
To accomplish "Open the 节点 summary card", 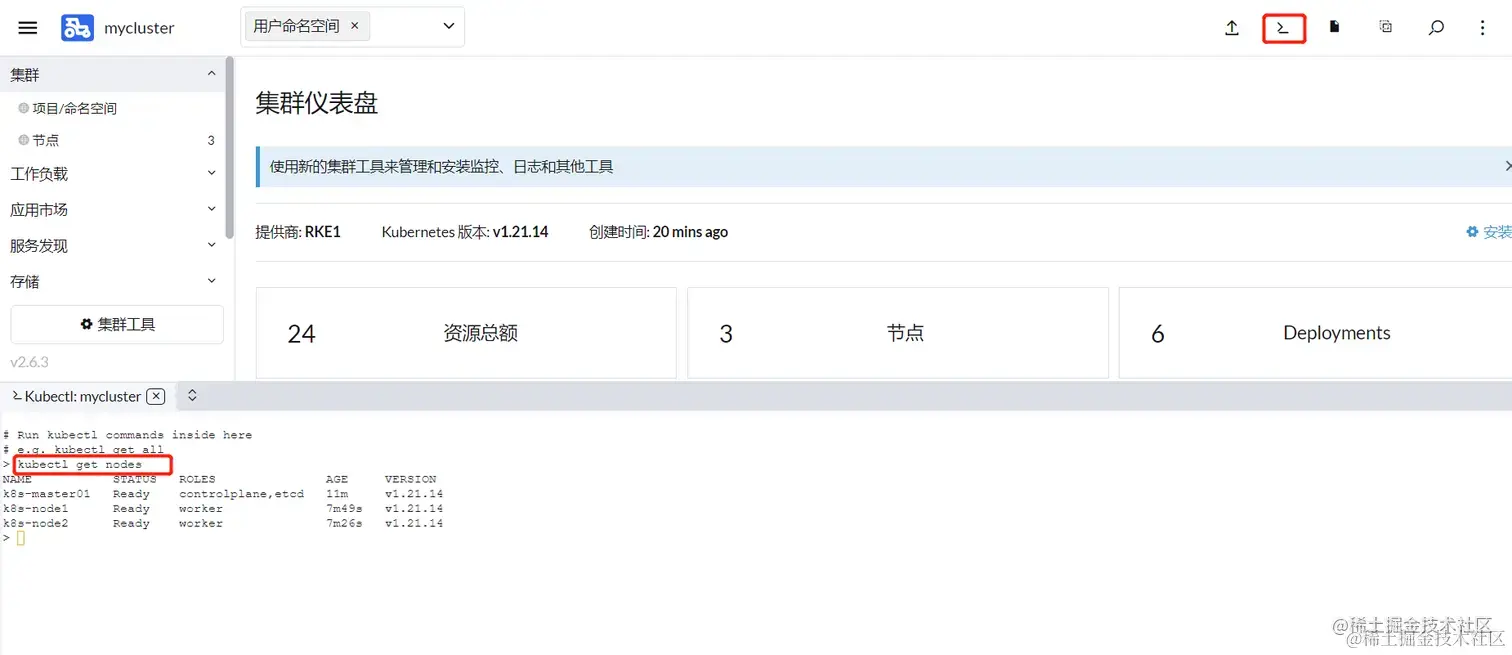I will click(x=898, y=333).
